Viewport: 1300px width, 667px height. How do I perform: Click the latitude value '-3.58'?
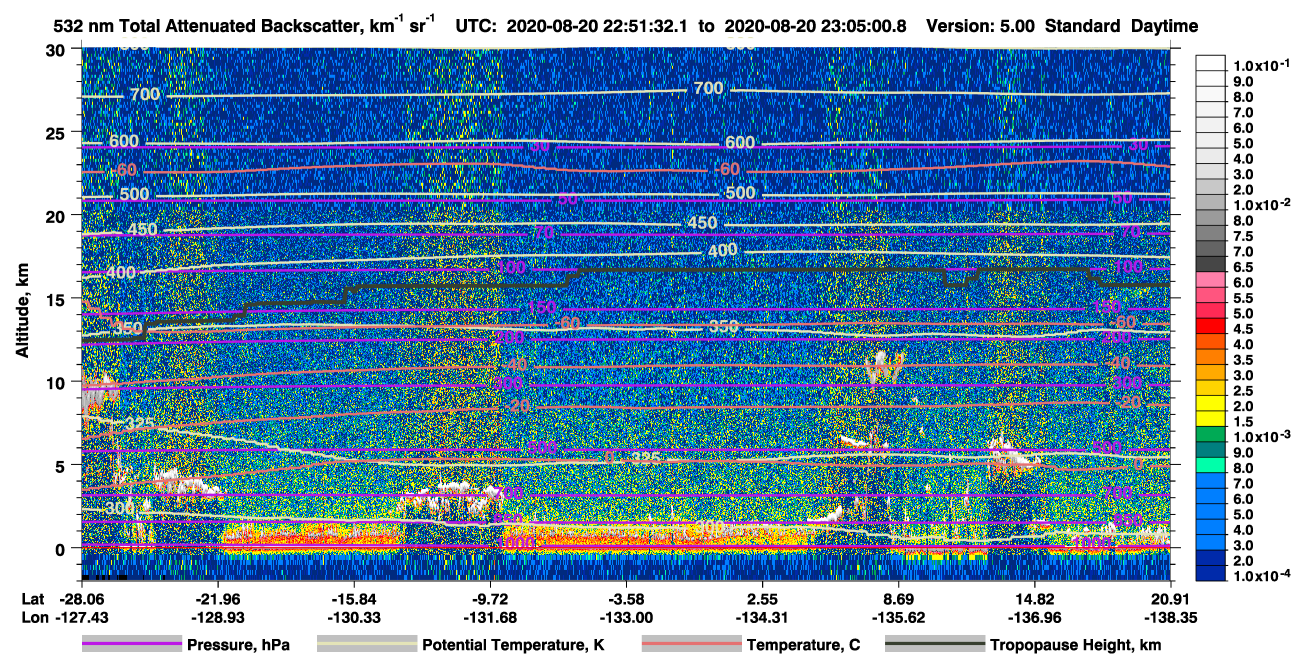pos(626,598)
